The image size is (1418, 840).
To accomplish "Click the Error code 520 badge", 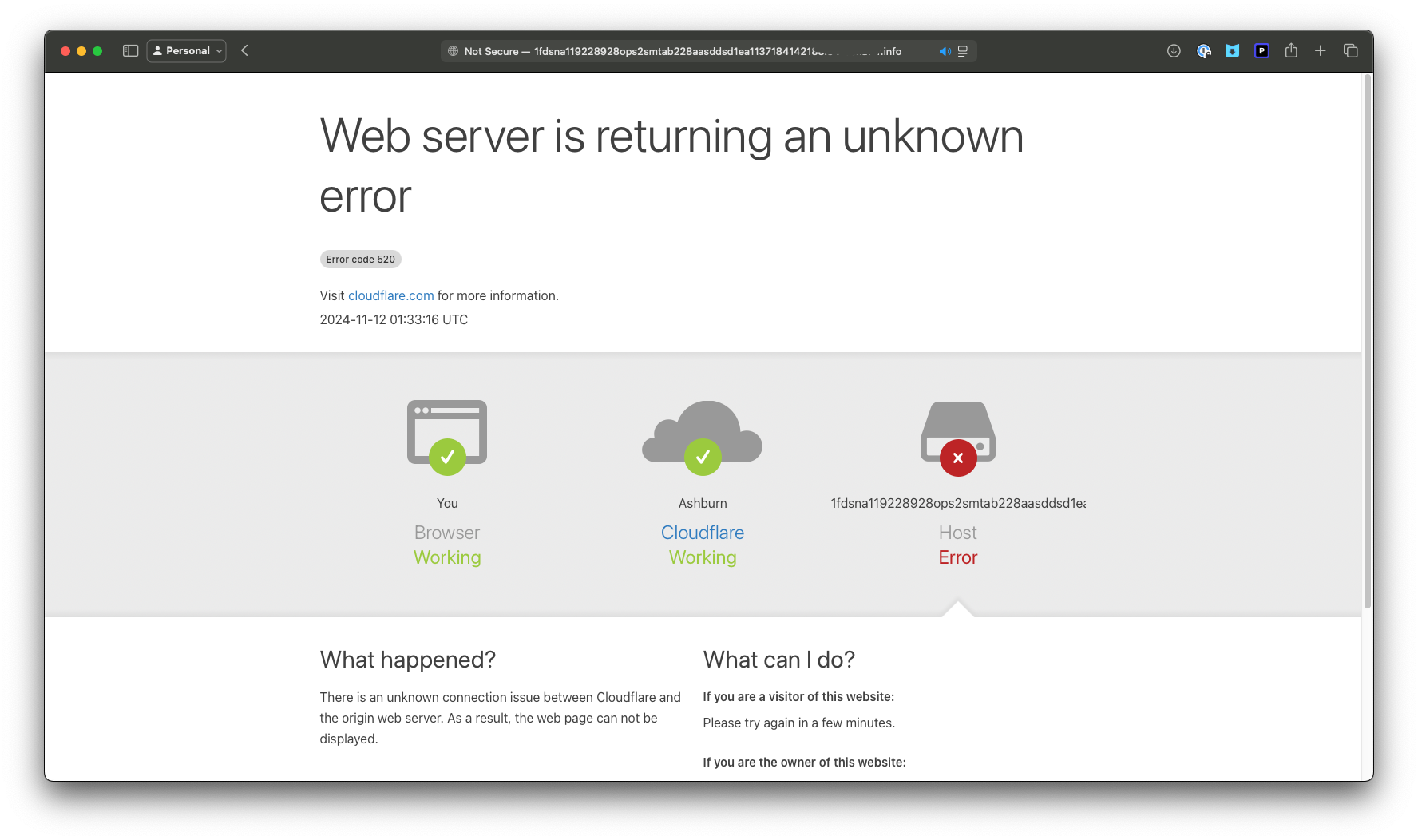I will [x=360, y=260].
